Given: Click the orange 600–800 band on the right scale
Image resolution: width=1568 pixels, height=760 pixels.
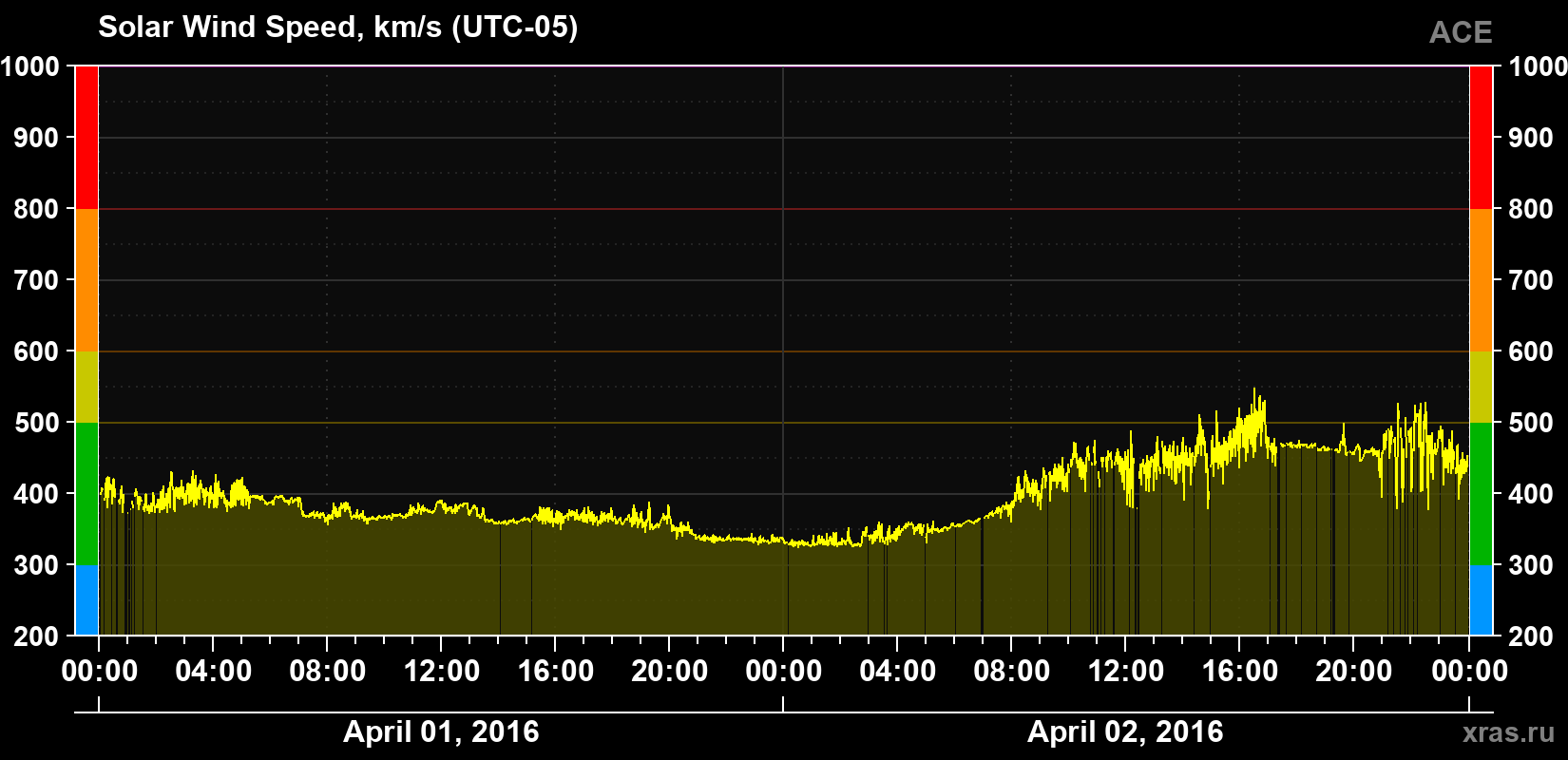Looking at the screenshot, I should [x=1482, y=280].
